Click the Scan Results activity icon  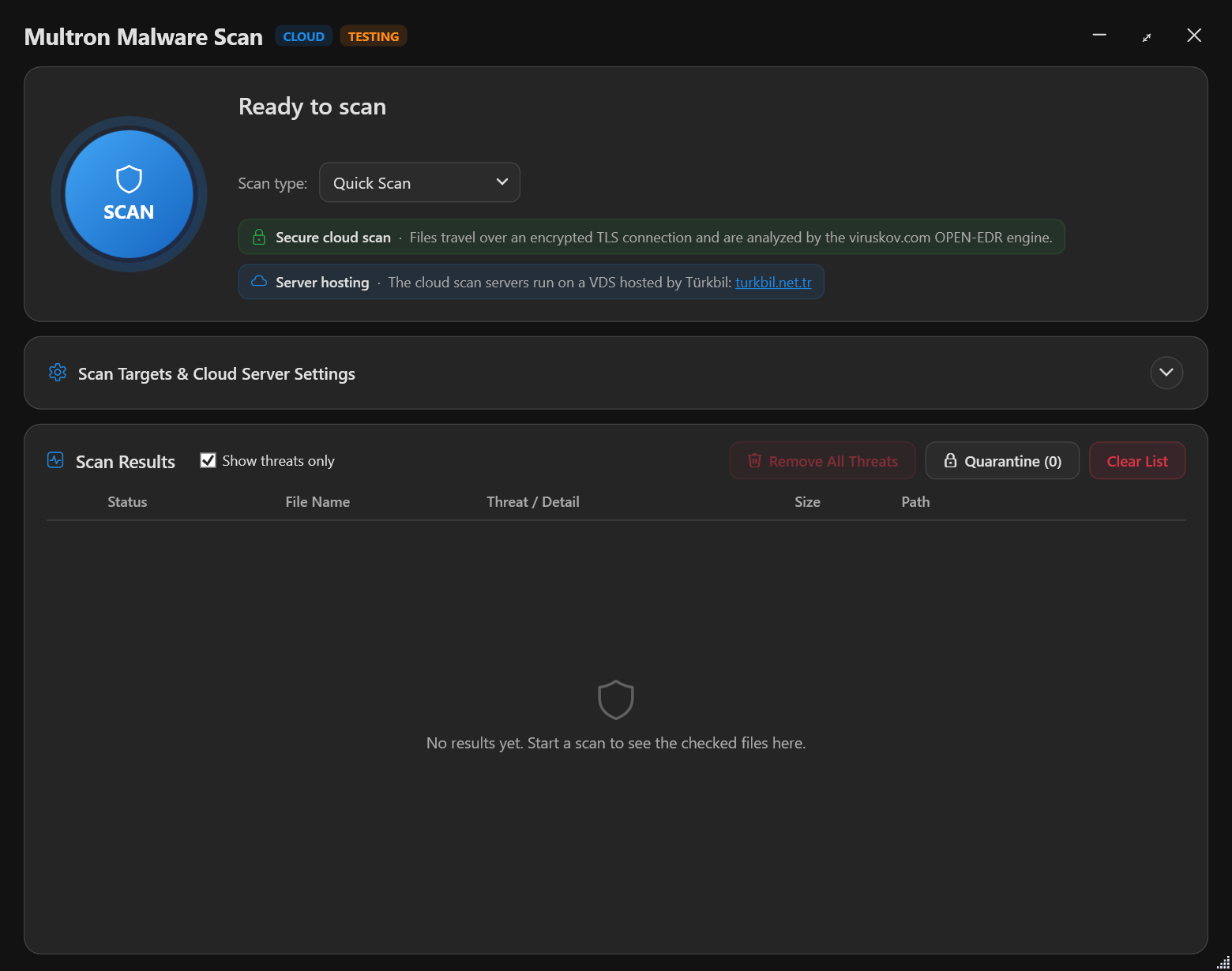pos(55,460)
